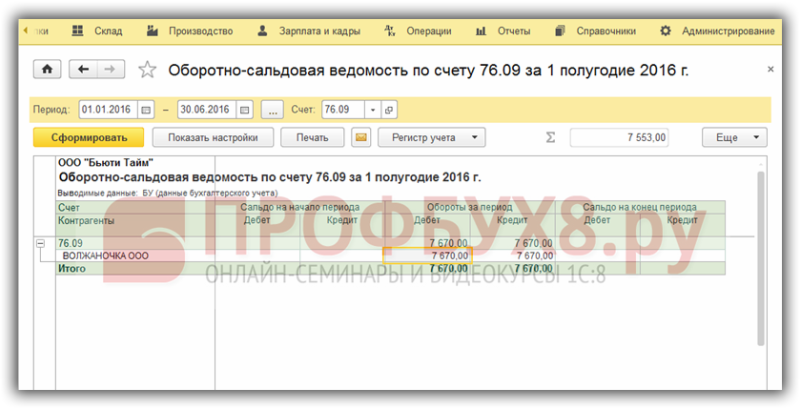
Task: Open the Отчеты menu section
Action: 503,31
